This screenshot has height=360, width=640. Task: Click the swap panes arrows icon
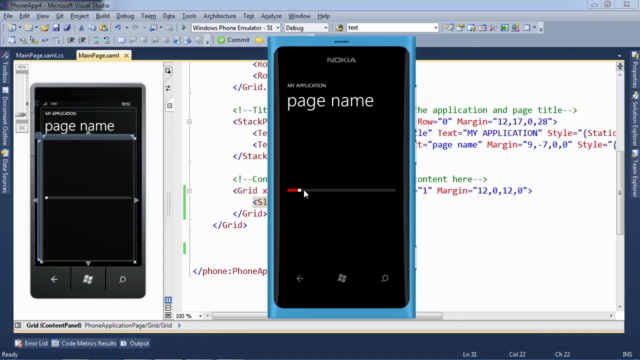(168, 88)
